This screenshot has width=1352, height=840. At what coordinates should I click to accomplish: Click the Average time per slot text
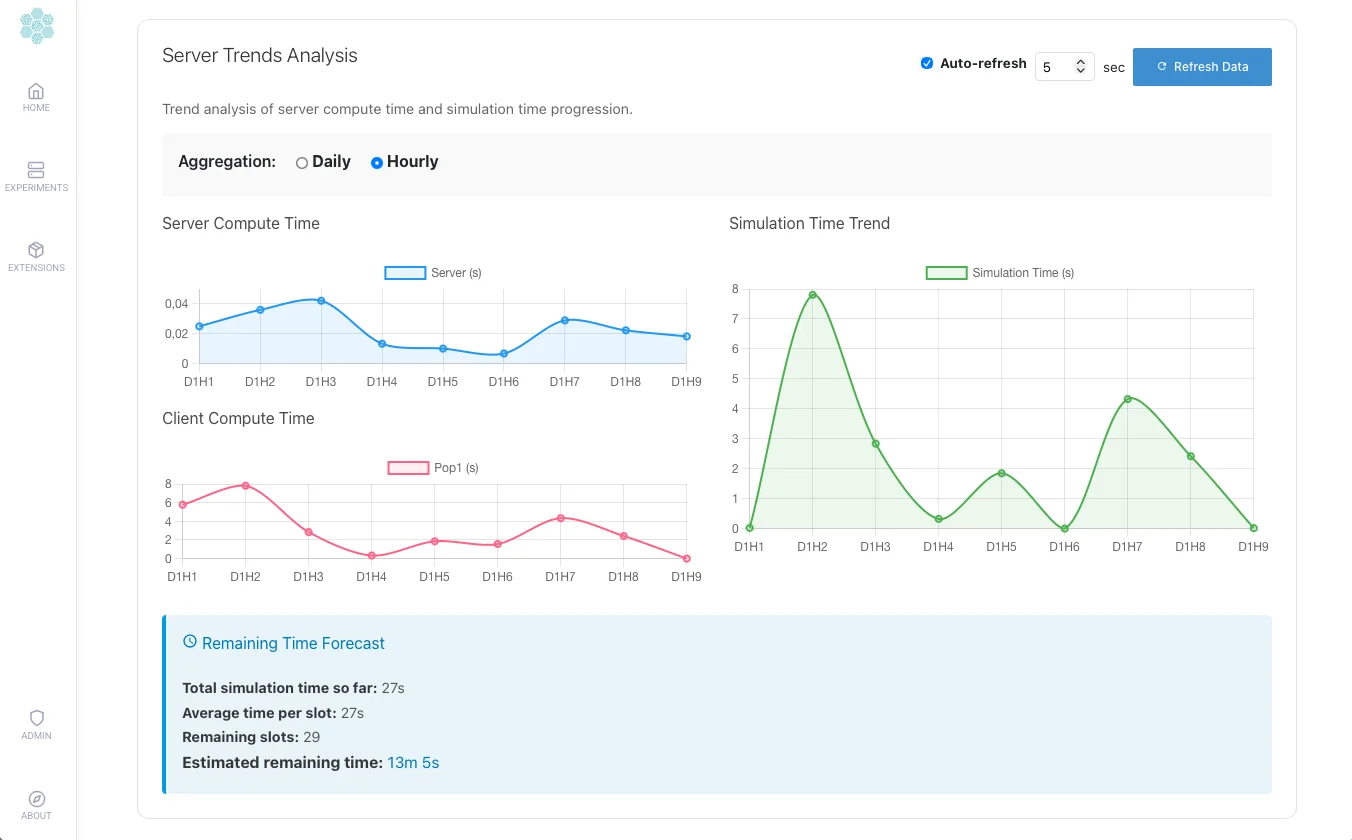(273, 713)
